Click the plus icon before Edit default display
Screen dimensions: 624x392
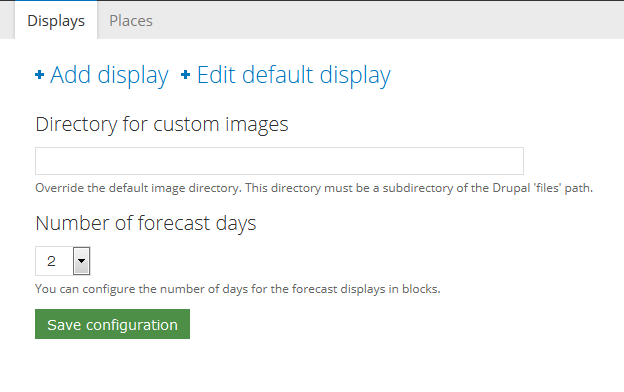[185, 74]
